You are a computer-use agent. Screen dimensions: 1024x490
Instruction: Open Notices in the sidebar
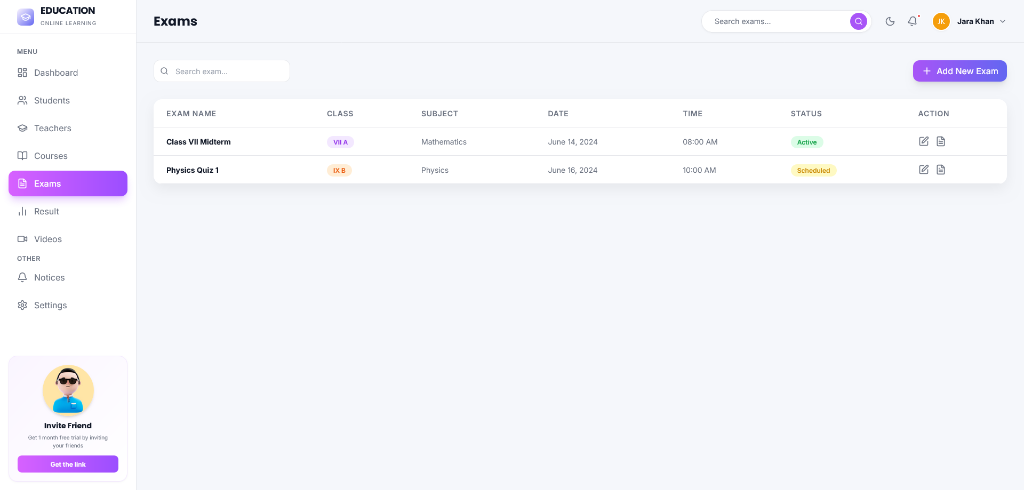pos(49,278)
